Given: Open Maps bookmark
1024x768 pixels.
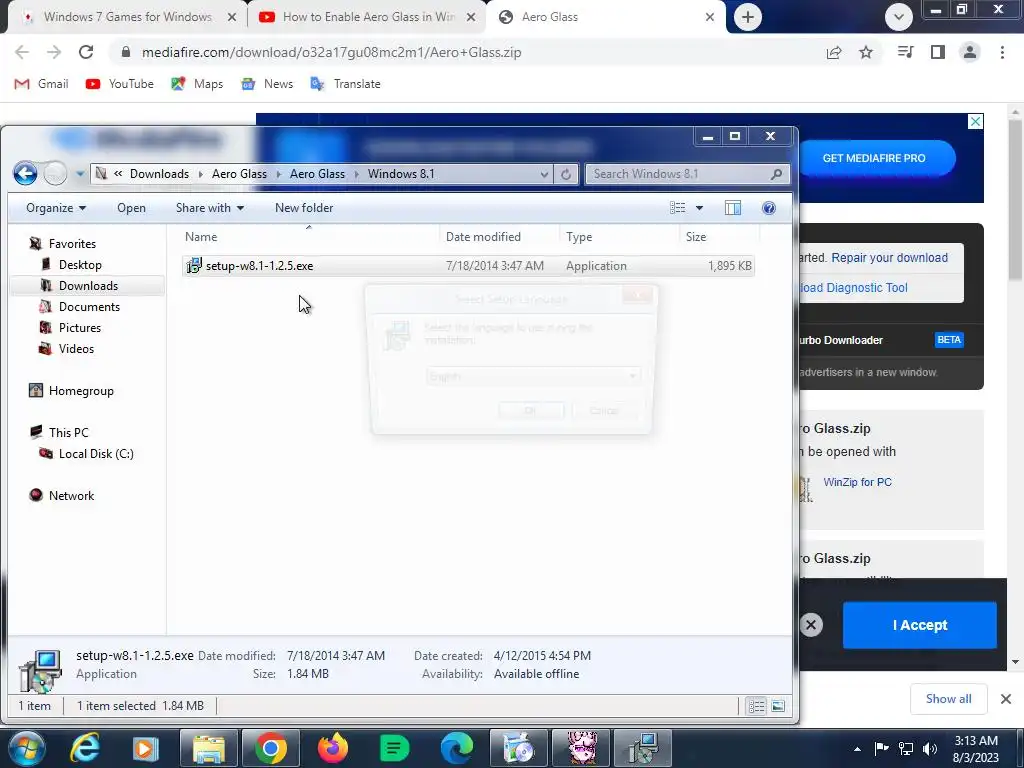Looking at the screenshot, I should 197,84.
